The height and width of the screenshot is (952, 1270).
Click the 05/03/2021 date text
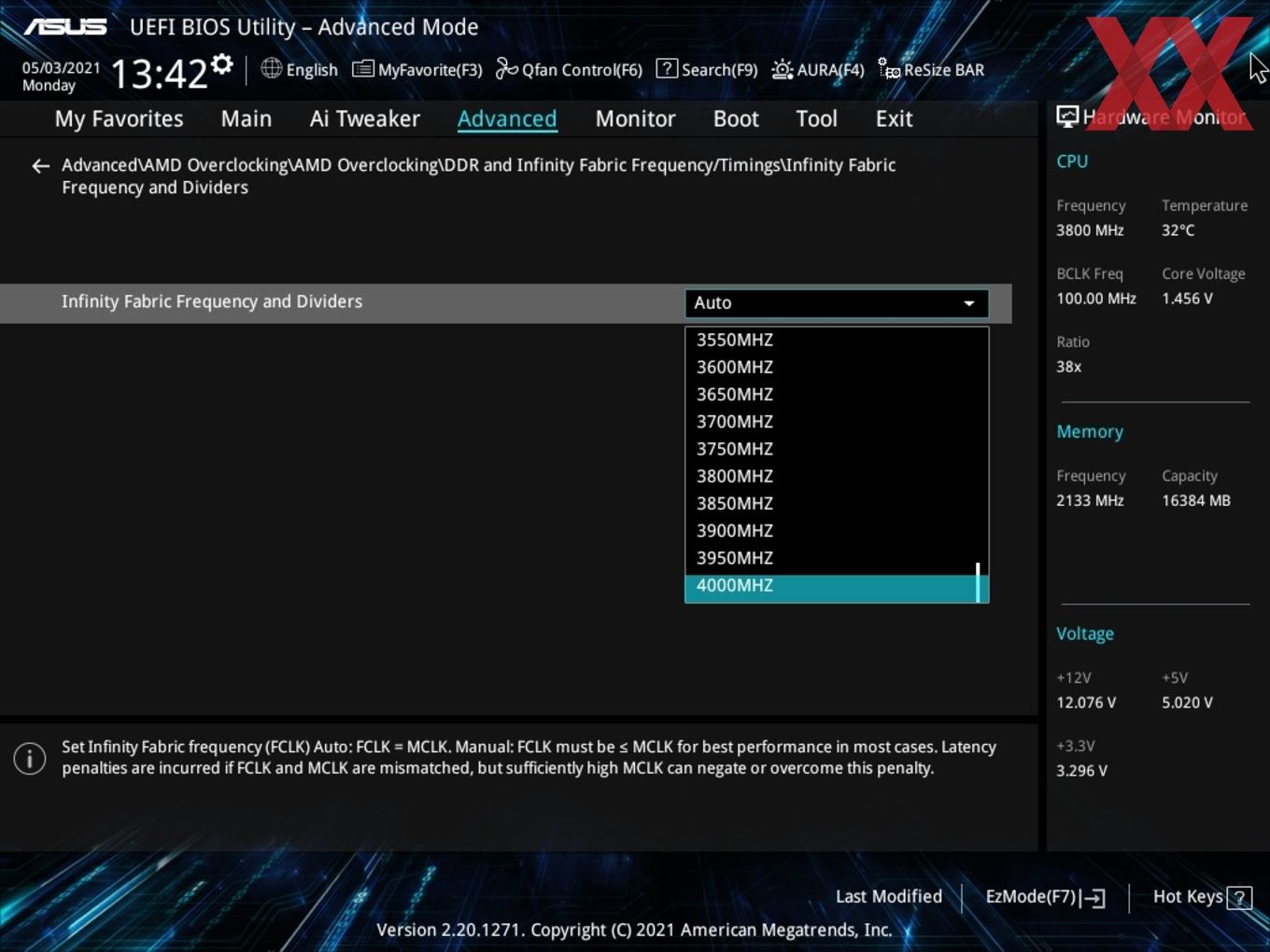tap(62, 67)
